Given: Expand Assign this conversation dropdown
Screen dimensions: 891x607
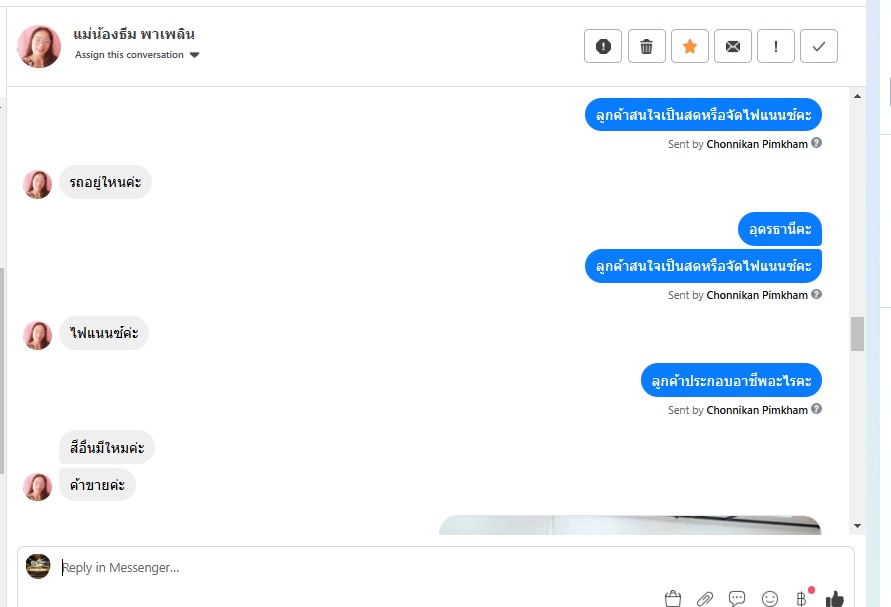Looking at the screenshot, I should coord(137,55).
